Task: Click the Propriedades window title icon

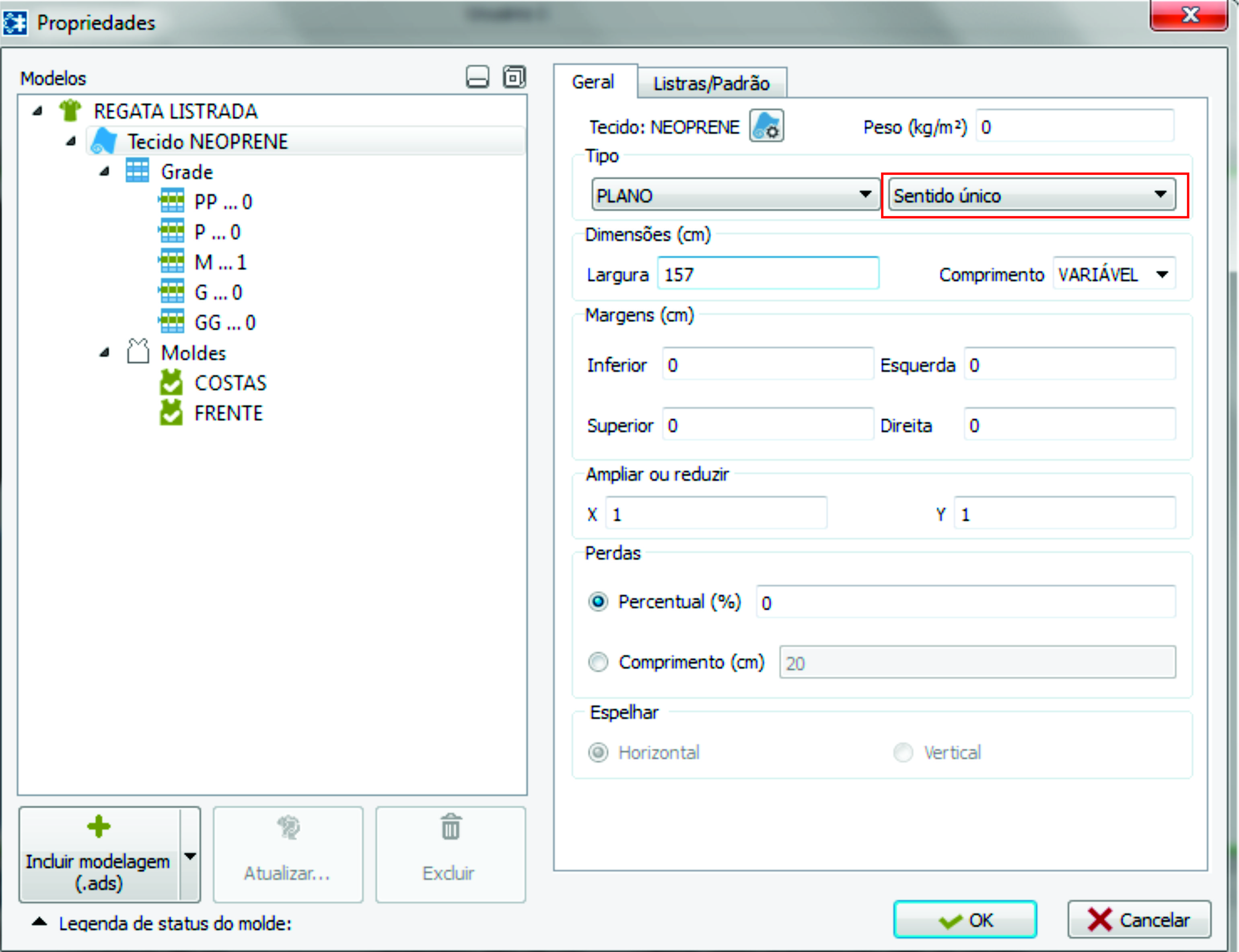Action: 15,23
